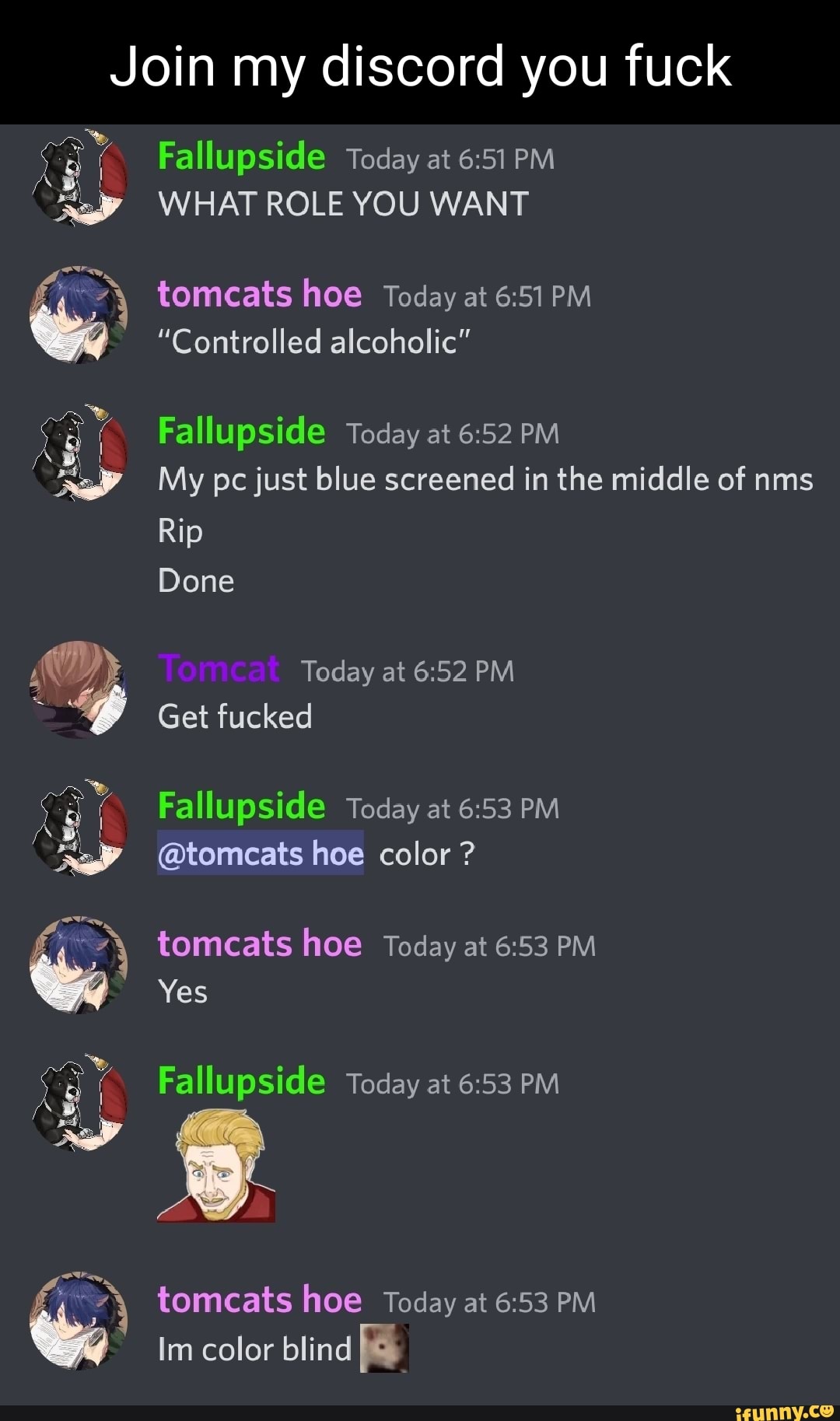Click the blond man emoji sticker
The width and height of the screenshot is (840, 1421).
pos(216,1165)
